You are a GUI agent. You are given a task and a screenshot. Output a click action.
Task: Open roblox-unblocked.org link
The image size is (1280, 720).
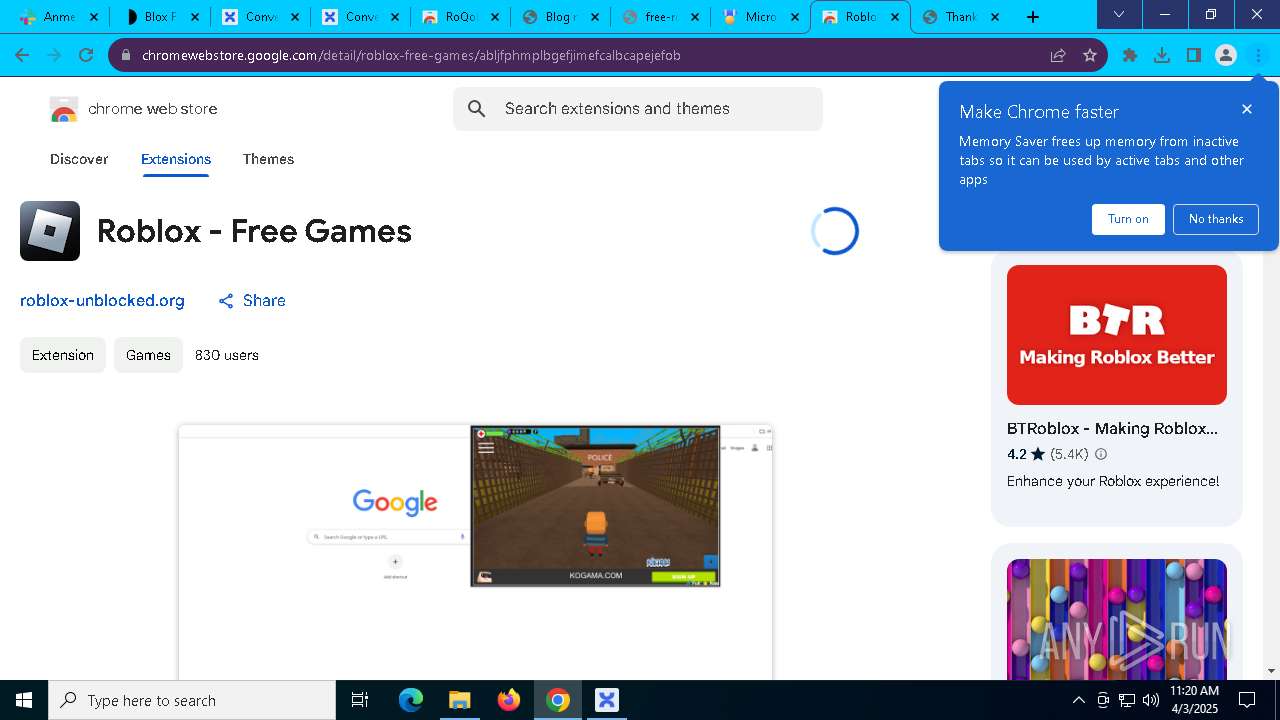click(x=102, y=300)
